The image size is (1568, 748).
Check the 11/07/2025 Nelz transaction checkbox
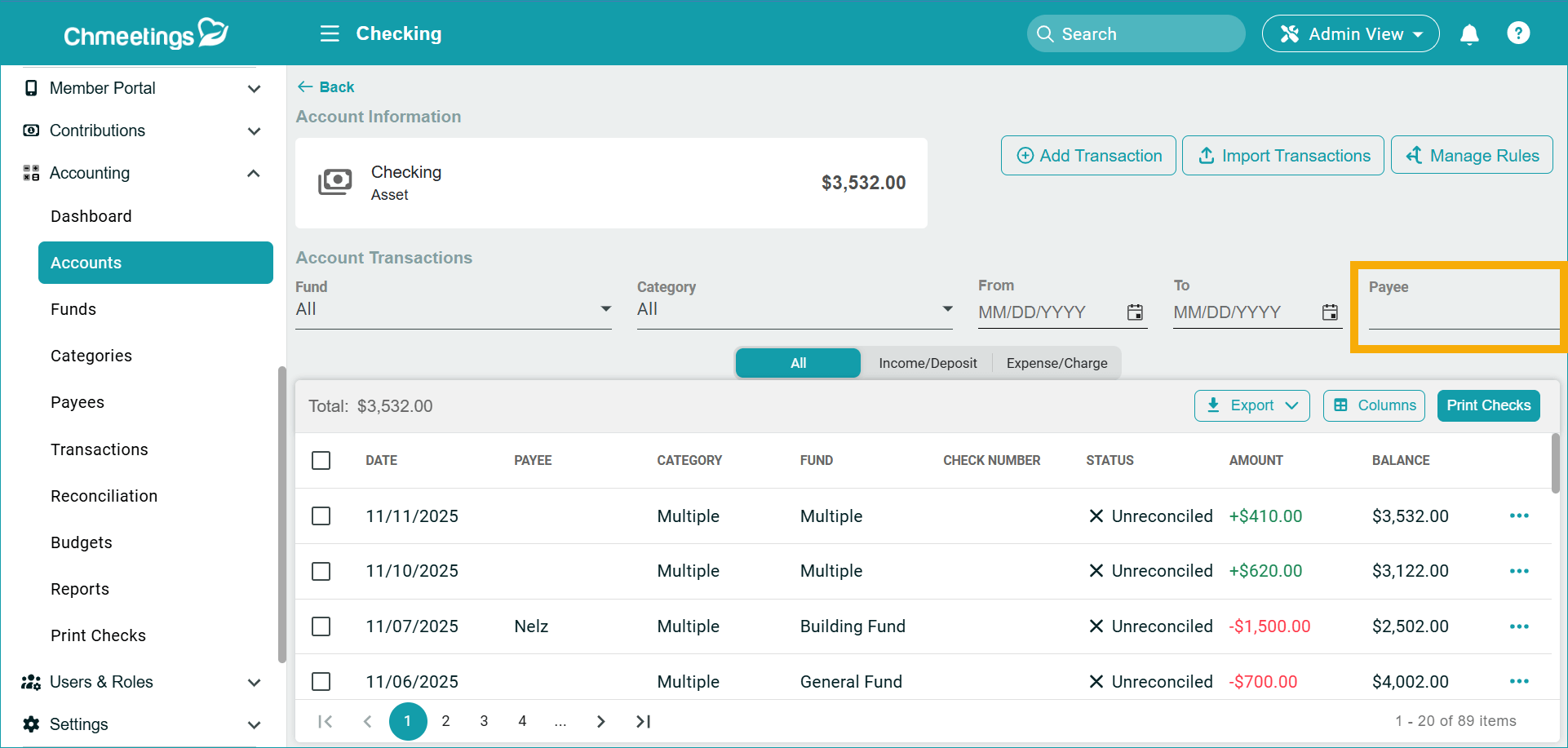[x=321, y=626]
